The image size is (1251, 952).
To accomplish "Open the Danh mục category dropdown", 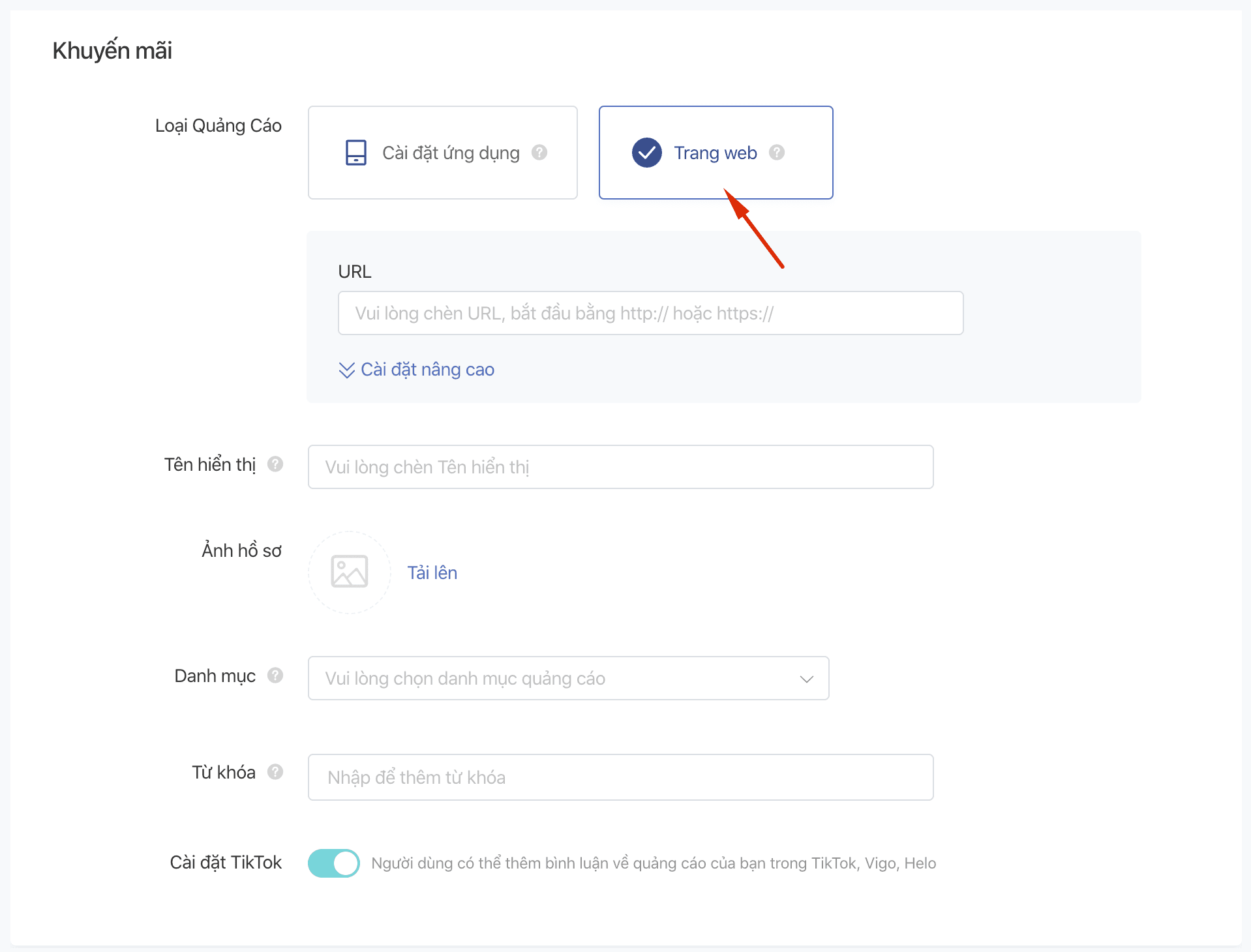I will 568,678.
